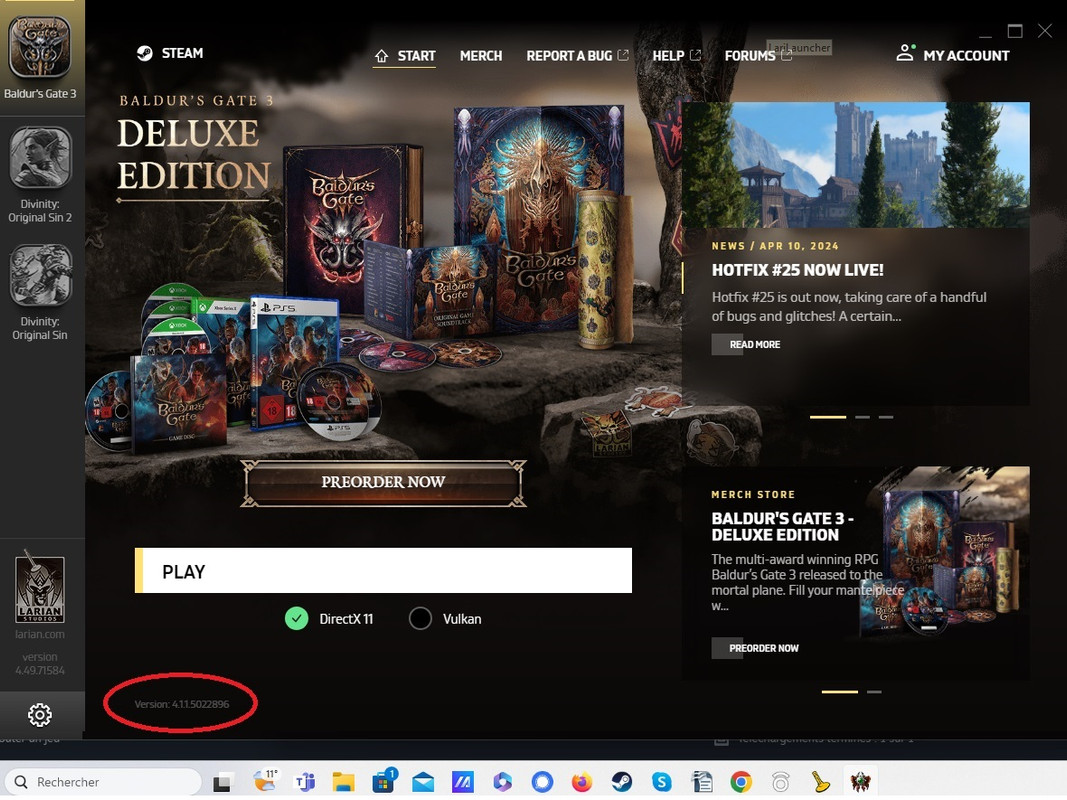Viewport: 1067px width, 800px height.
Task: Select Divinity: Original Sin 2 sidebar icon
Action: pyautogui.click(x=39, y=157)
